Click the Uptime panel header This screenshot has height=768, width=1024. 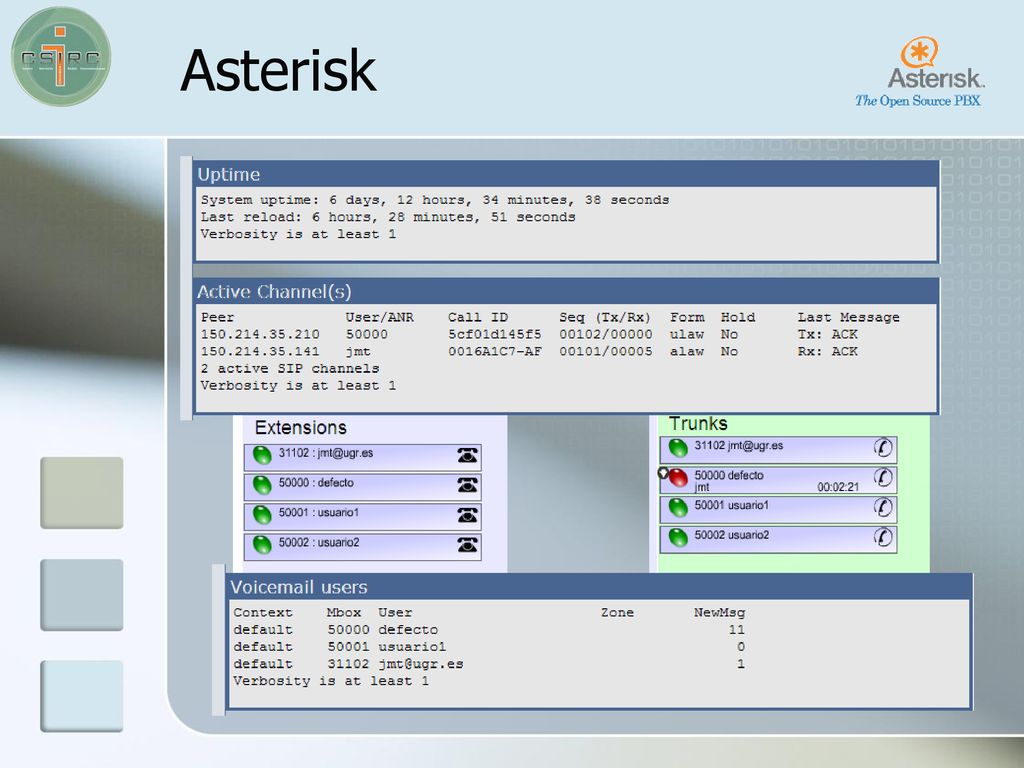click(567, 174)
